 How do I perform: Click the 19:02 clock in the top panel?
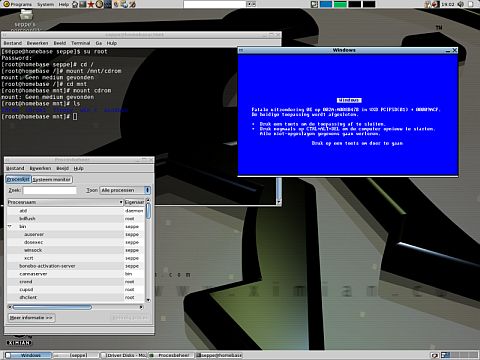(448, 4)
